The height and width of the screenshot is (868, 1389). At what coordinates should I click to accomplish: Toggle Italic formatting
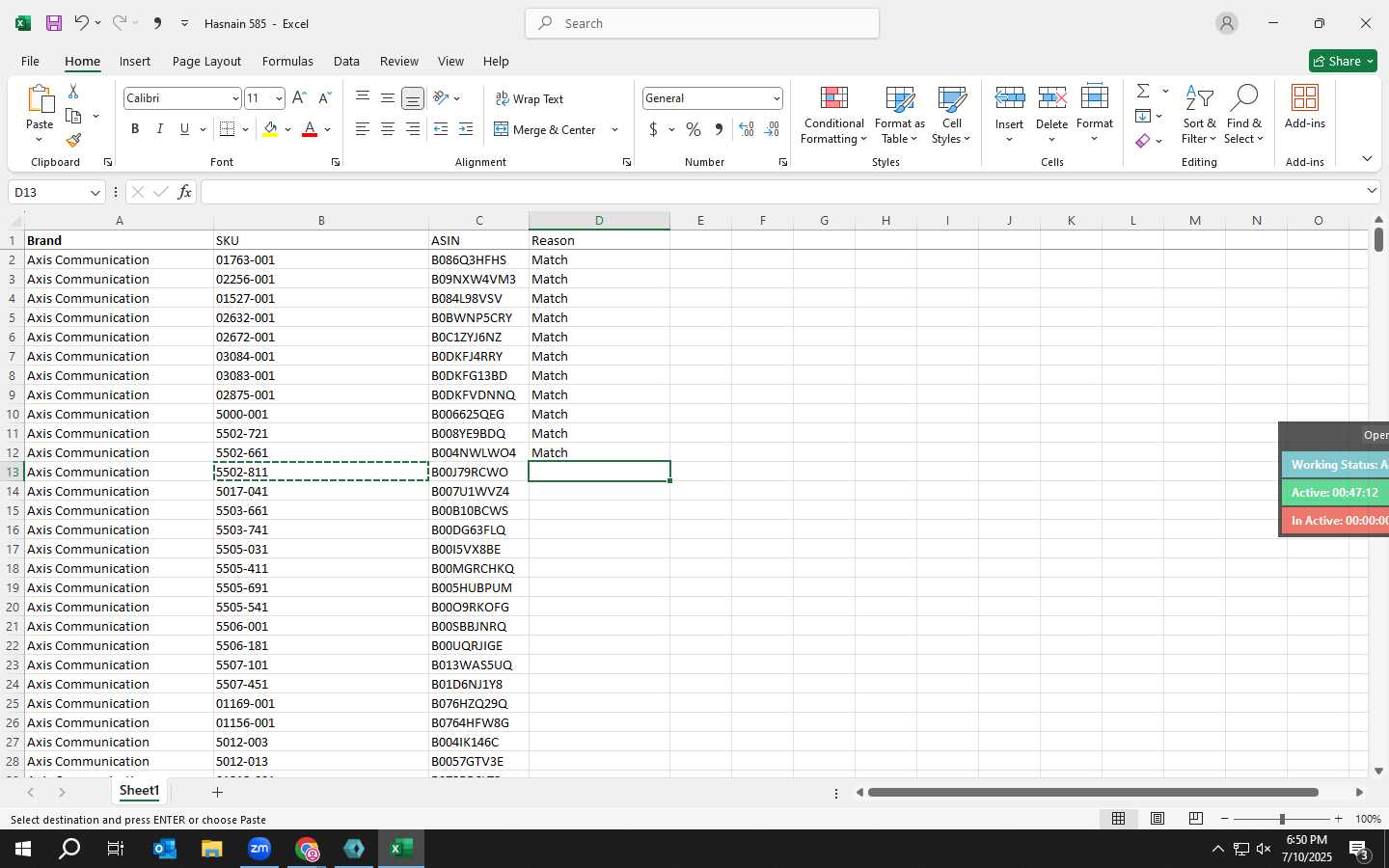coord(160,129)
